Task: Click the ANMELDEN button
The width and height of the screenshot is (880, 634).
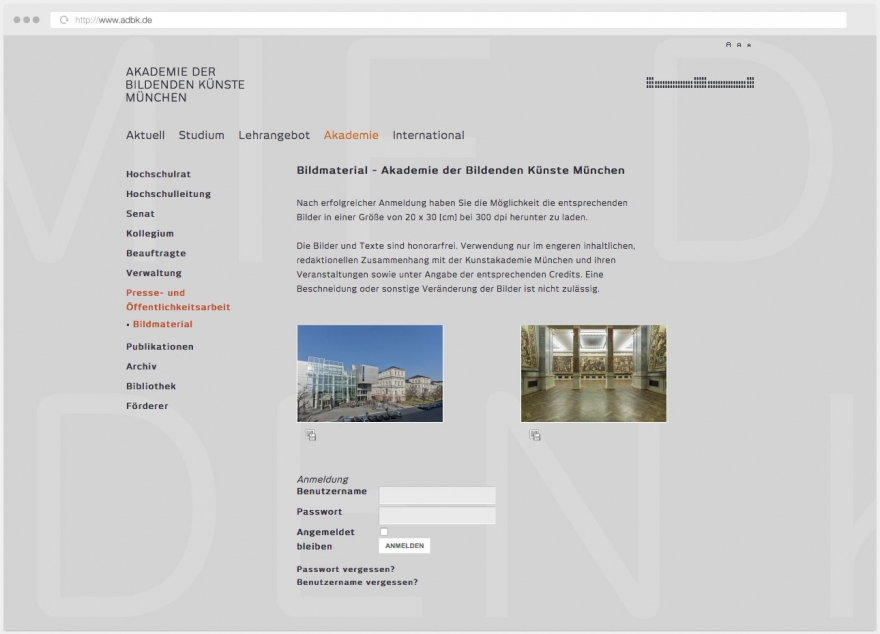Action: [x=405, y=545]
